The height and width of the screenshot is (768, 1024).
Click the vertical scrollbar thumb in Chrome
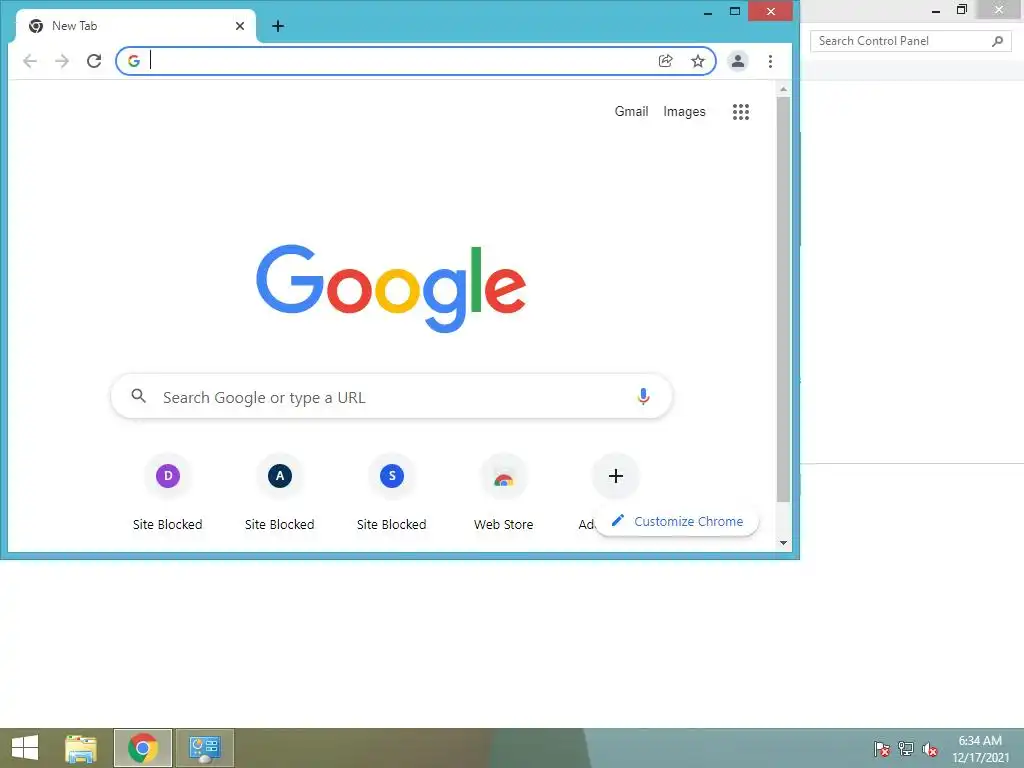click(x=784, y=300)
